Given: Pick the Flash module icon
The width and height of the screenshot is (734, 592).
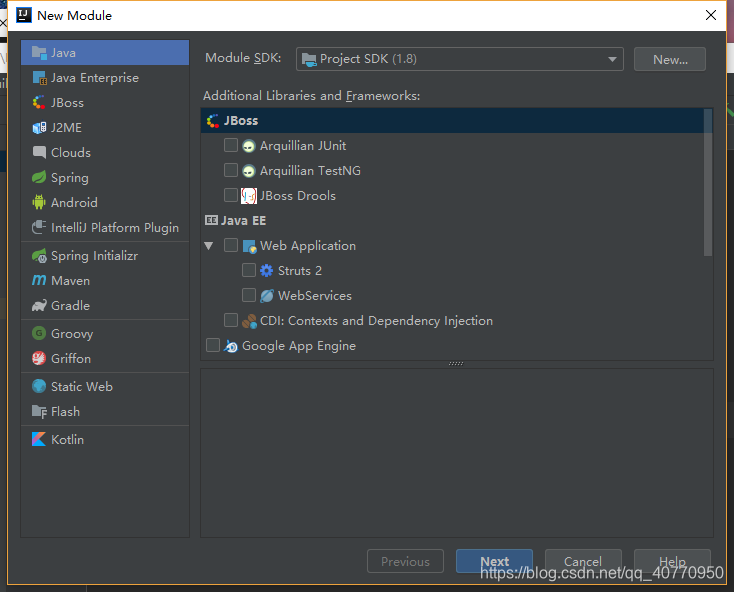Looking at the screenshot, I should point(39,411).
